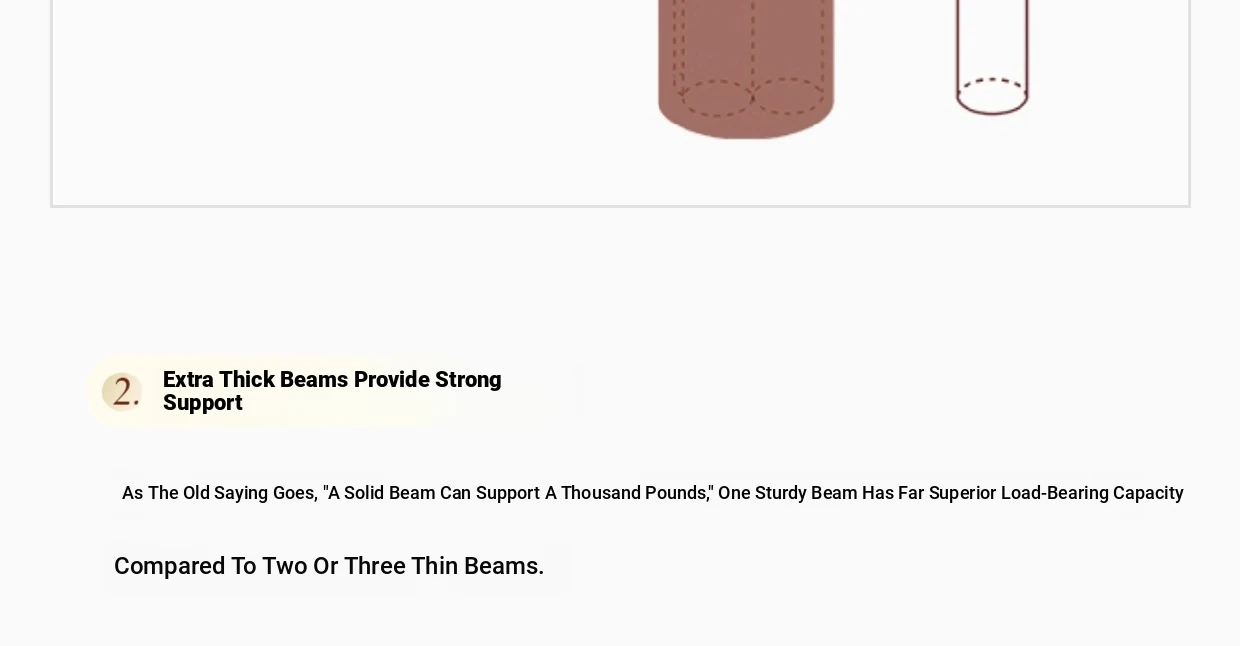
Task: Click the center dashed line in thick beam
Action: pos(753,45)
